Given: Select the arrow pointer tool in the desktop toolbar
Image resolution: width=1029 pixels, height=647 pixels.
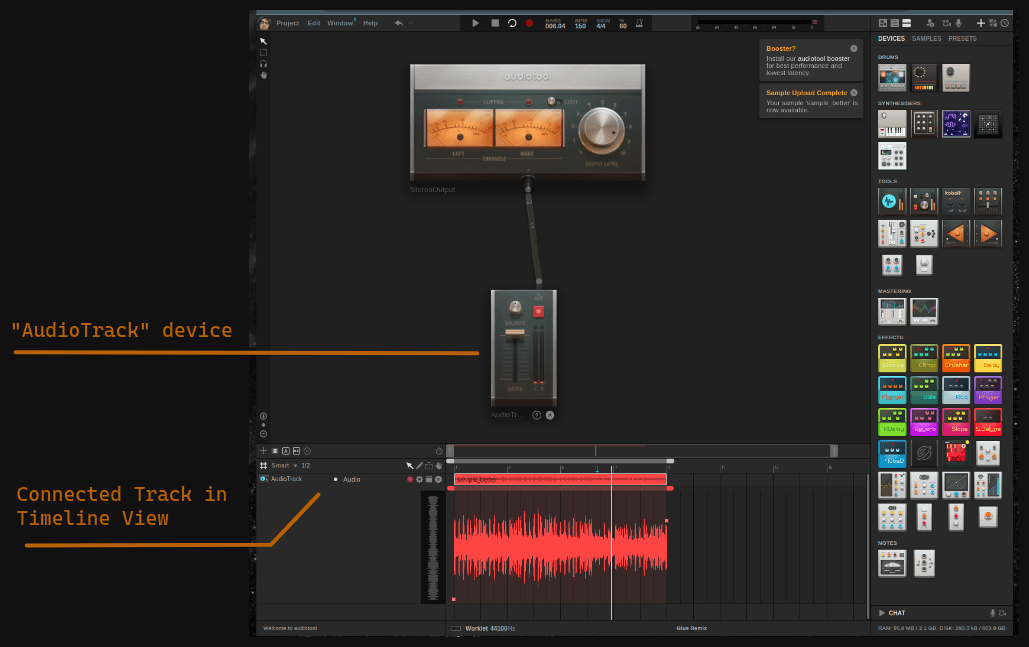Looking at the screenshot, I should (x=263, y=41).
